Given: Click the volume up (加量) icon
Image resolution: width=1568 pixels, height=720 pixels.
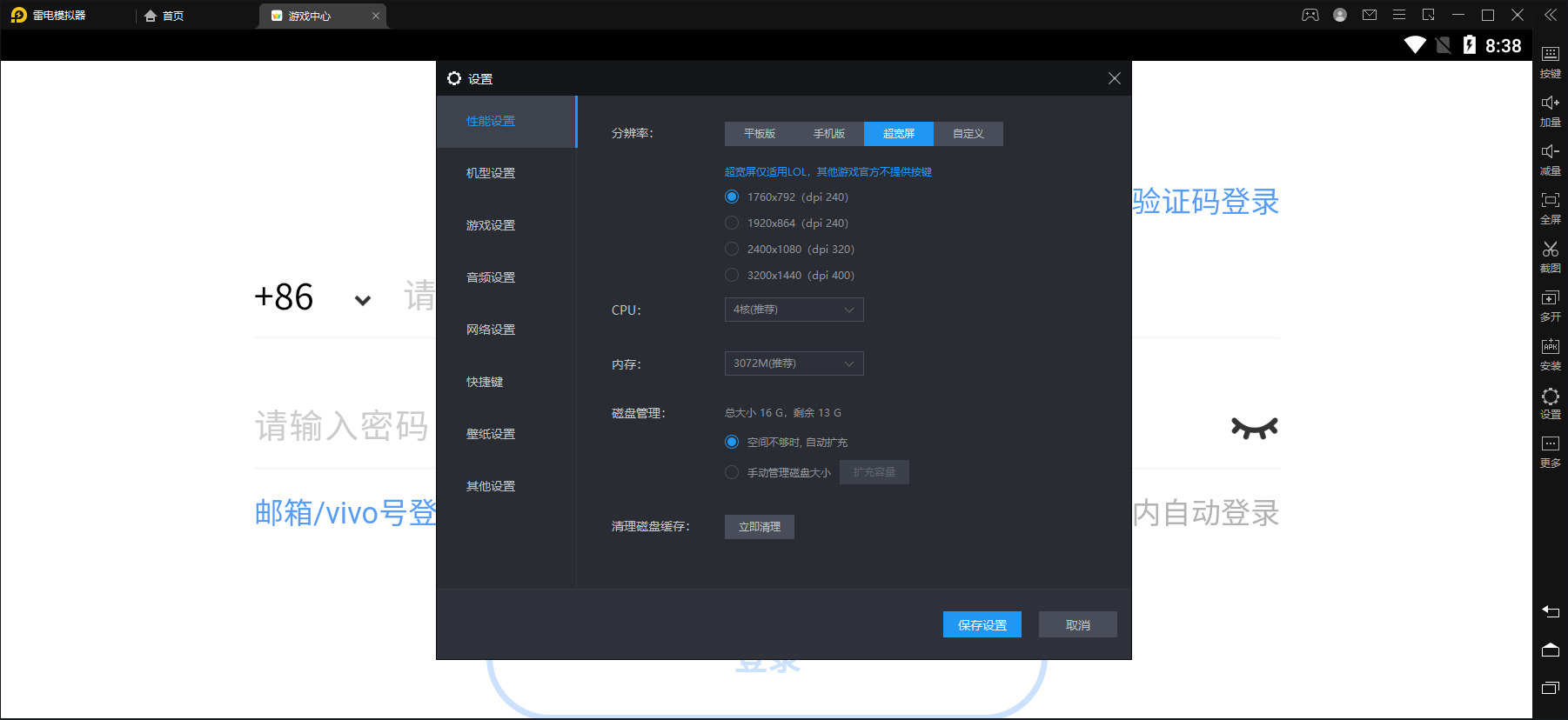Looking at the screenshot, I should tap(1550, 109).
